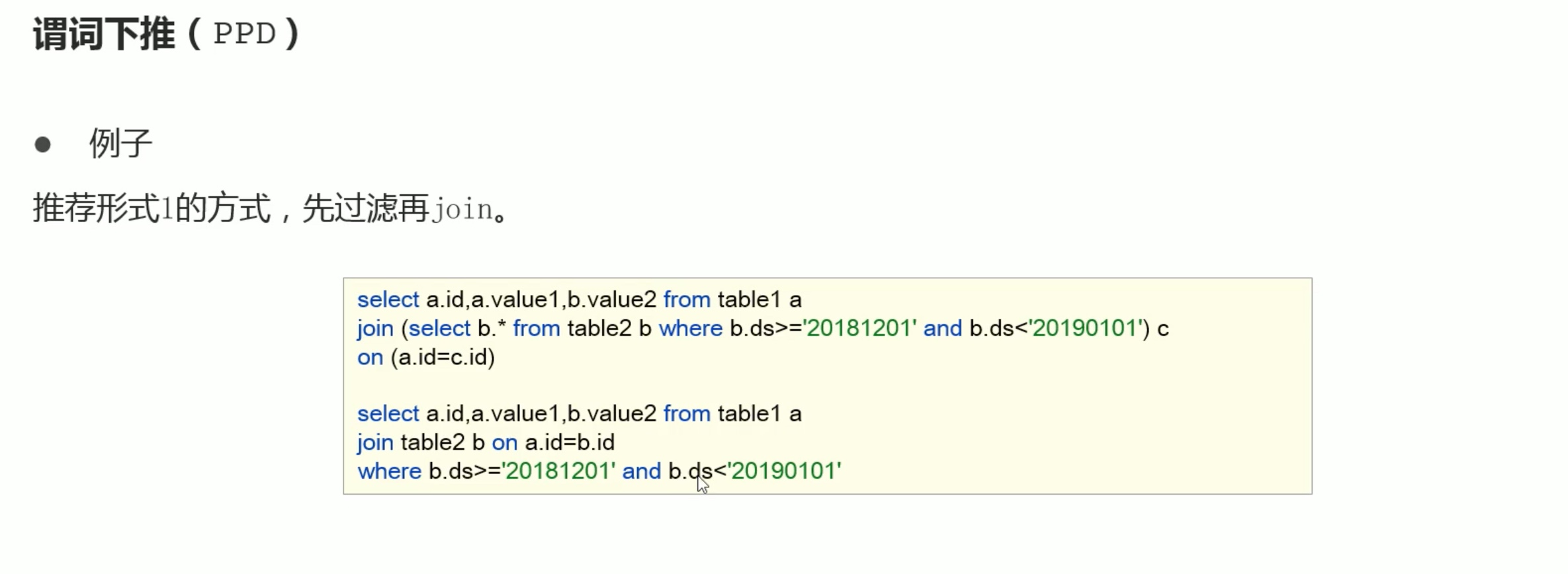Click empty line between the two queries
The width and height of the screenshot is (1568, 574).
click(827, 386)
